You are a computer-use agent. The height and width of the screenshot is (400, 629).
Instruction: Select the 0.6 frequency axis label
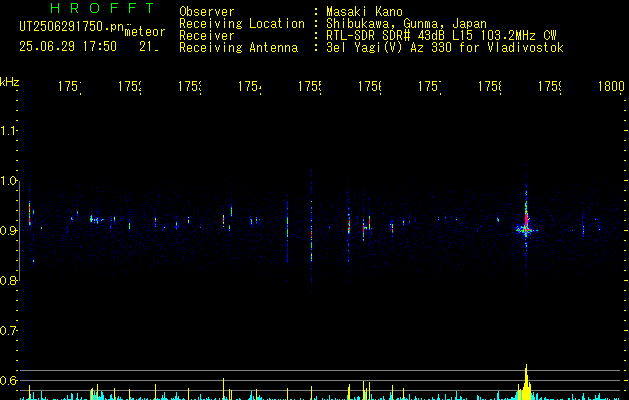coord(8,380)
